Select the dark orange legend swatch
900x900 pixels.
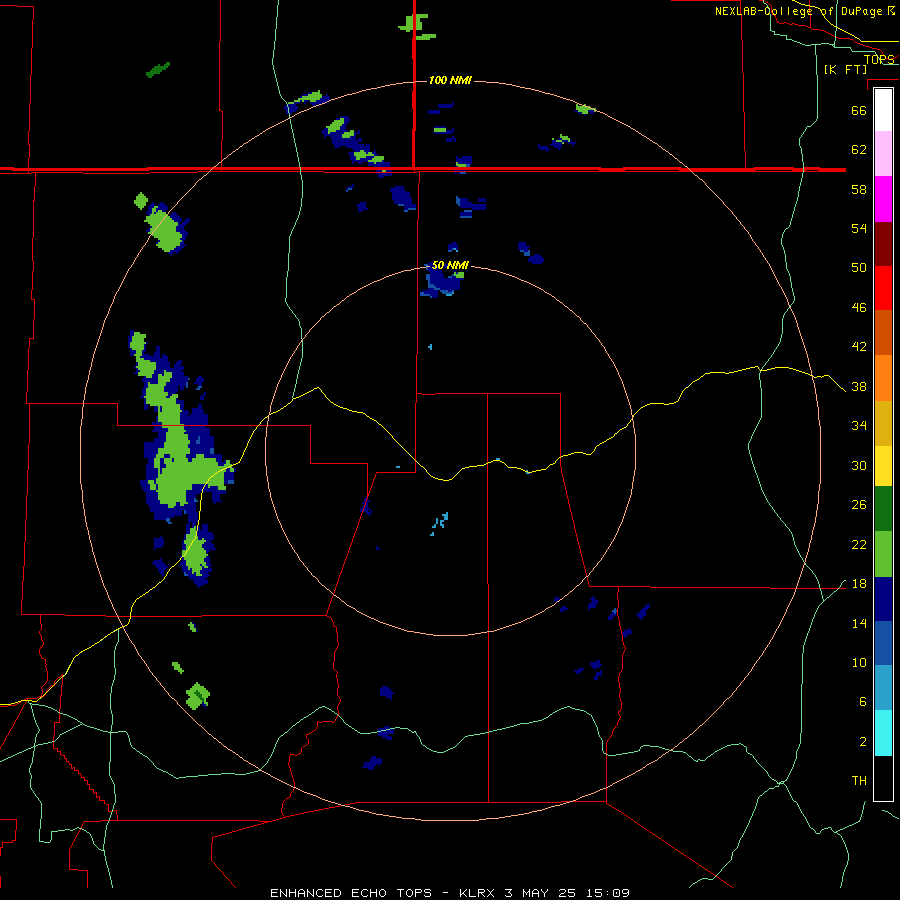pos(883,332)
